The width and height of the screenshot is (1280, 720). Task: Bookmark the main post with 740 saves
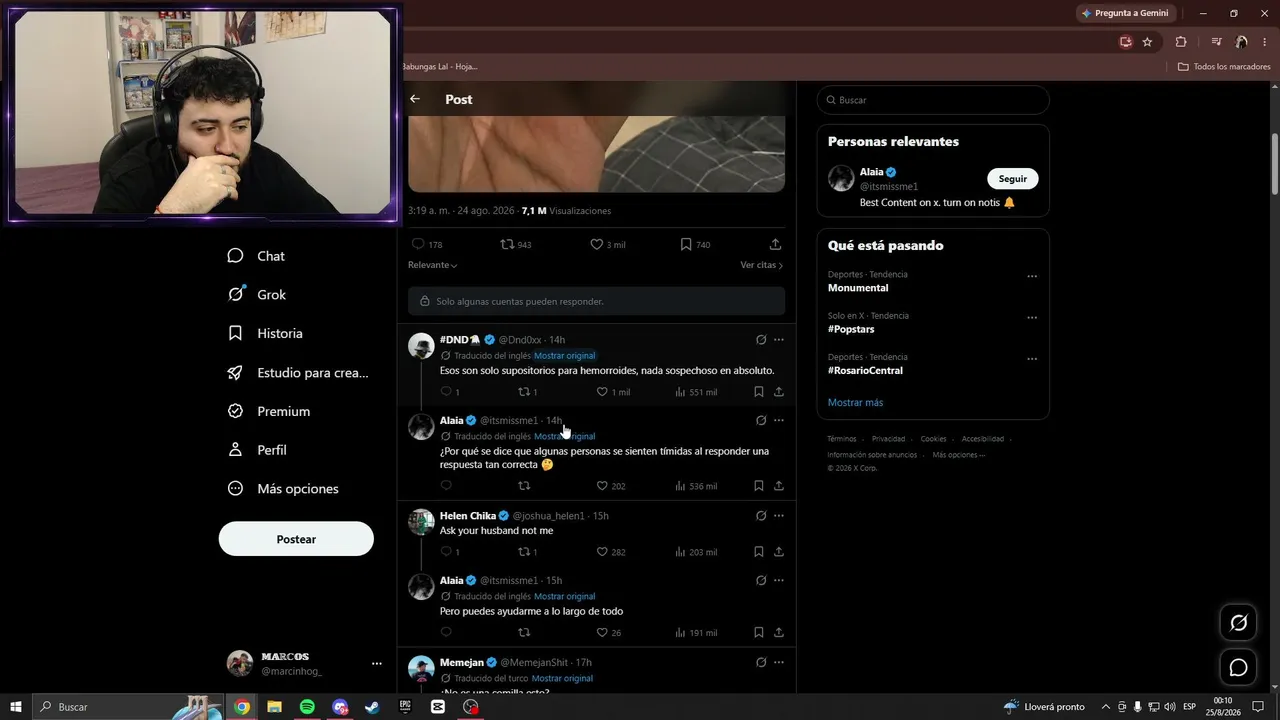tap(695, 244)
